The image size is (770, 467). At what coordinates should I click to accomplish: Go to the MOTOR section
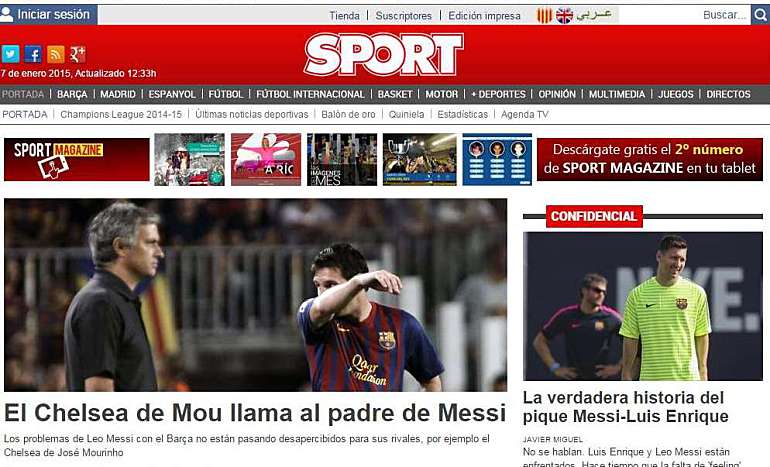pyautogui.click(x=441, y=94)
